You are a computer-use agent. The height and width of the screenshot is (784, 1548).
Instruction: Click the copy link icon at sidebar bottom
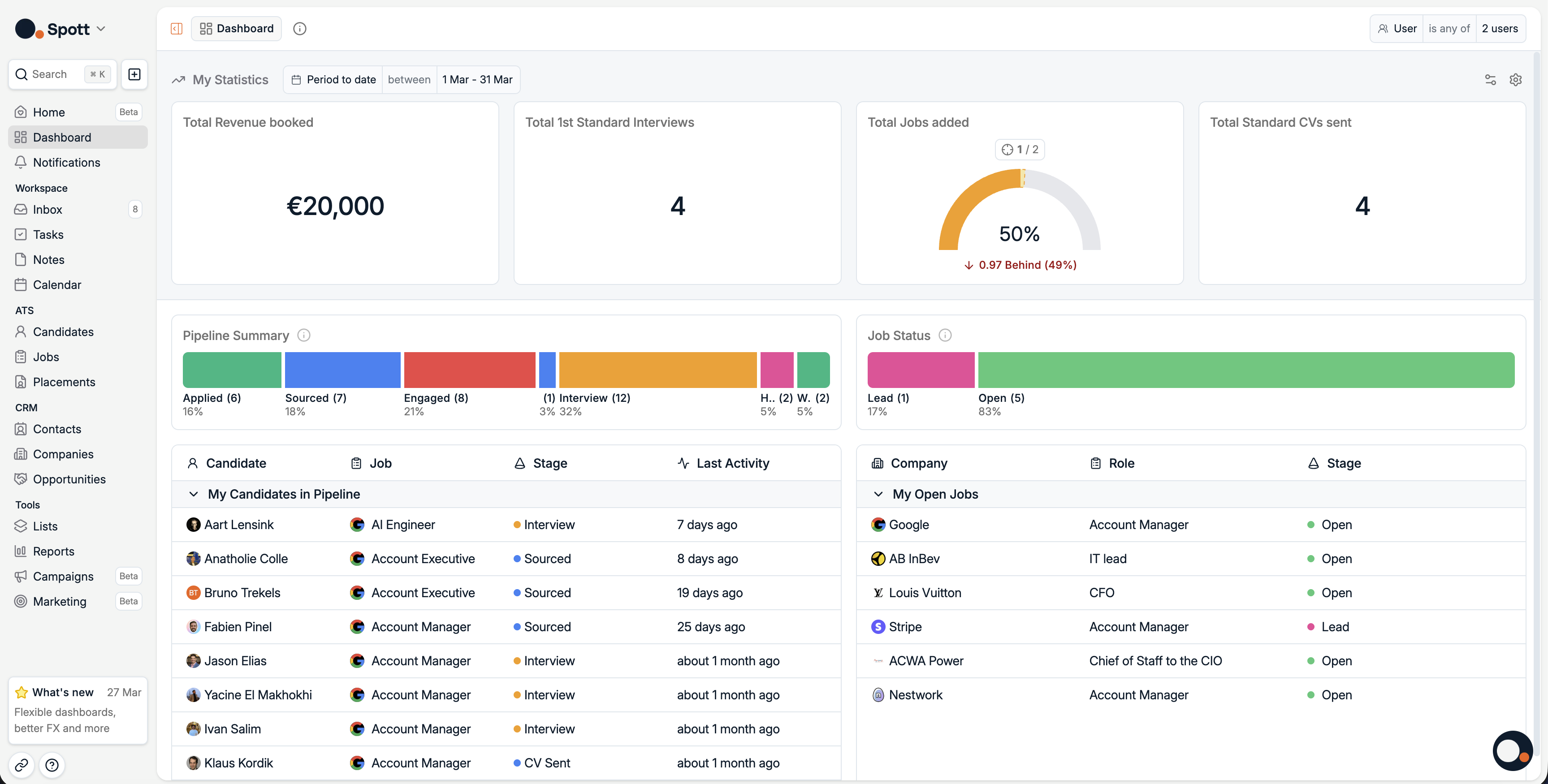22,764
